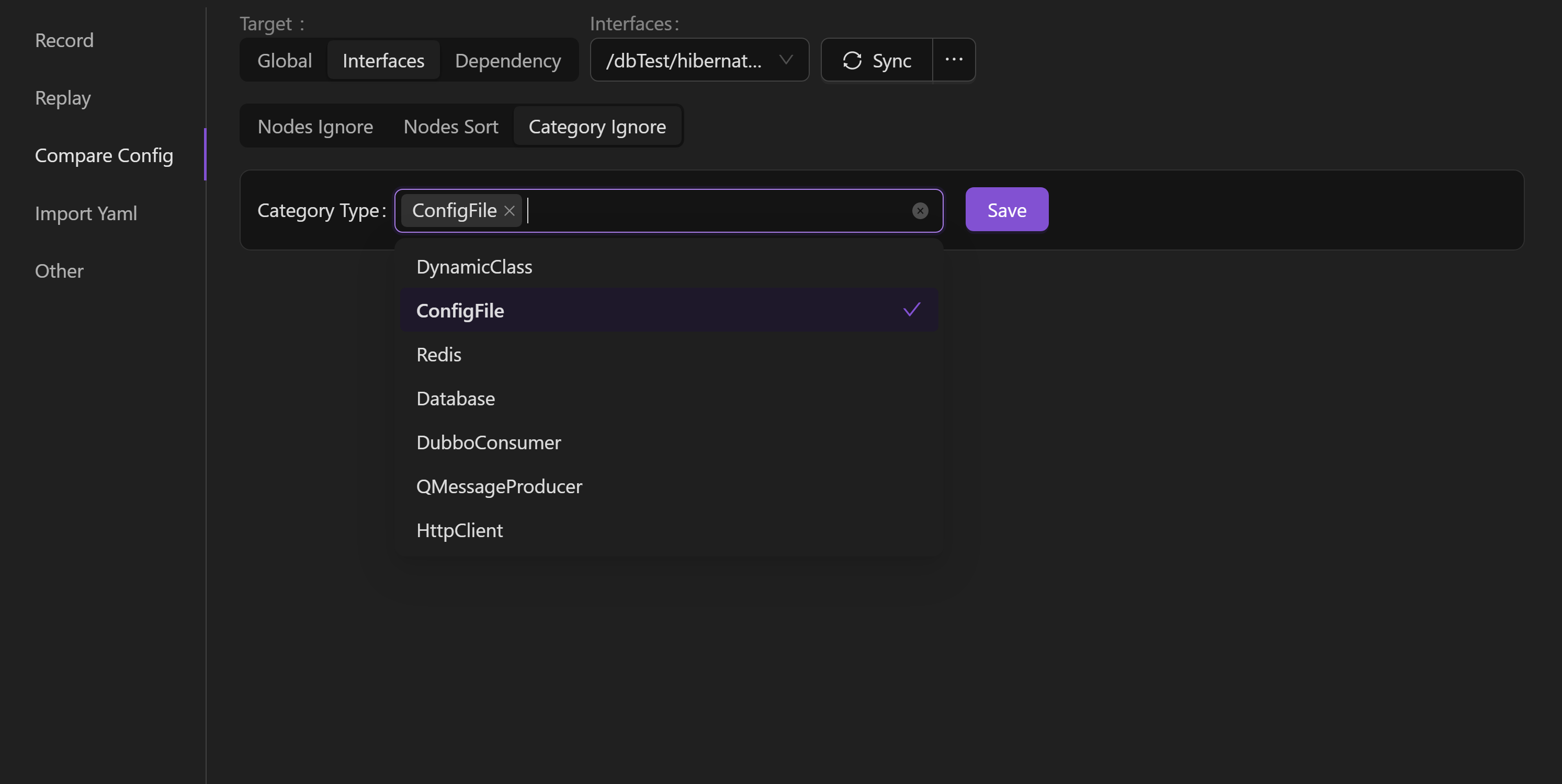This screenshot has height=784, width=1562.
Task: Toggle the Global target button
Action: pos(284,59)
